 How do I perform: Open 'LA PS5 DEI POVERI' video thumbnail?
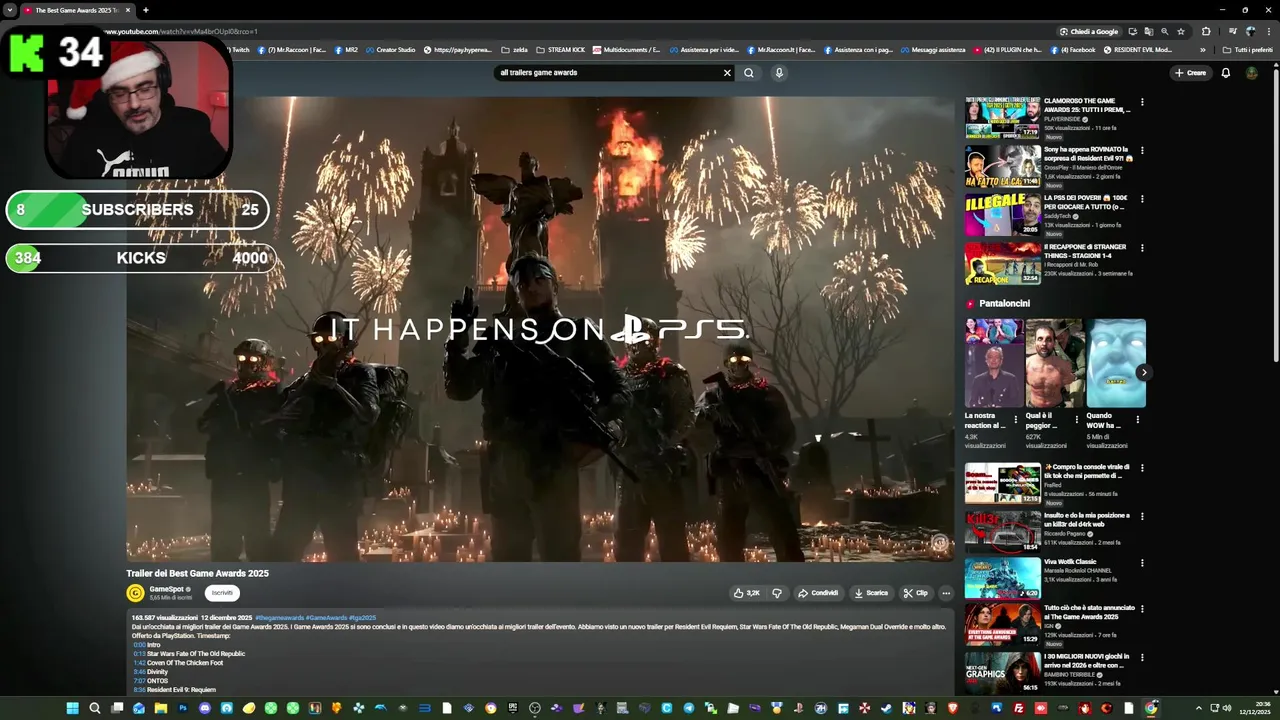point(1002,215)
